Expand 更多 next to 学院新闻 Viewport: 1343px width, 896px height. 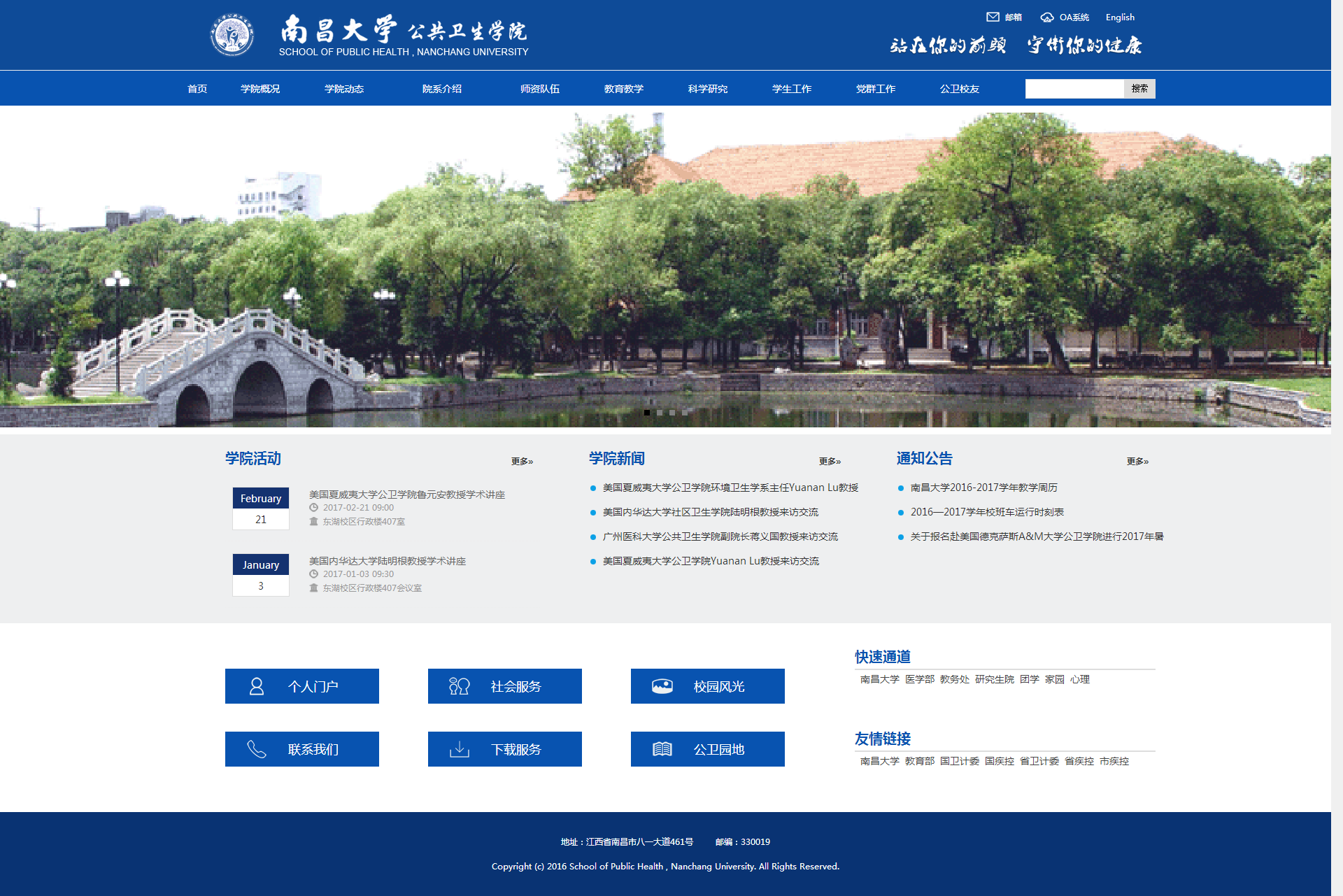(830, 461)
